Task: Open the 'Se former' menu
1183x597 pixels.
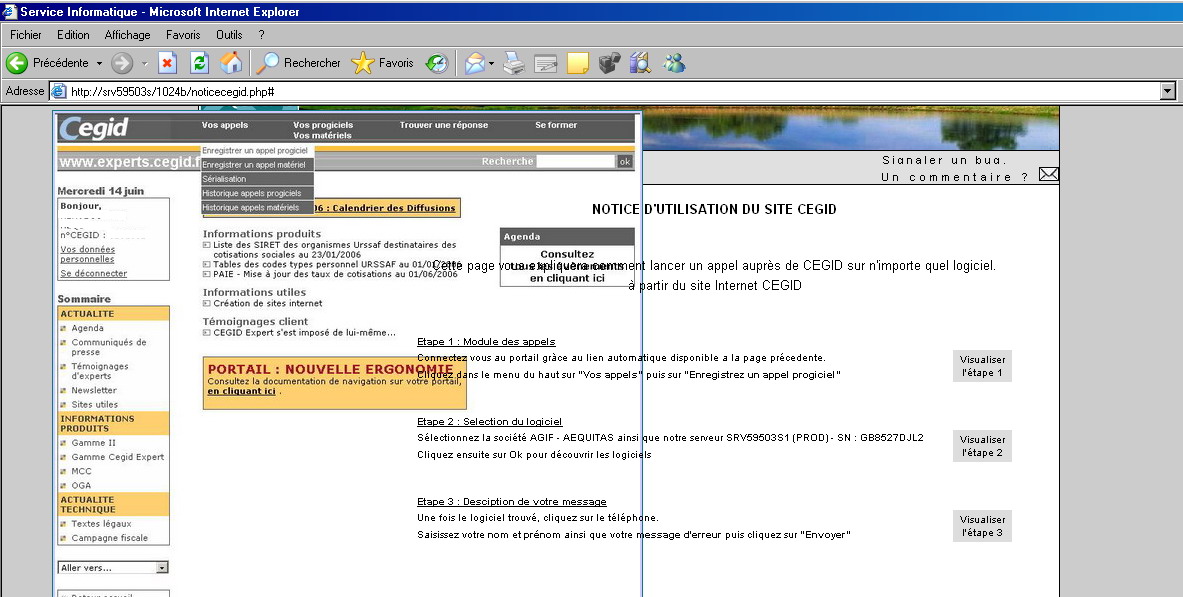Action: point(556,125)
